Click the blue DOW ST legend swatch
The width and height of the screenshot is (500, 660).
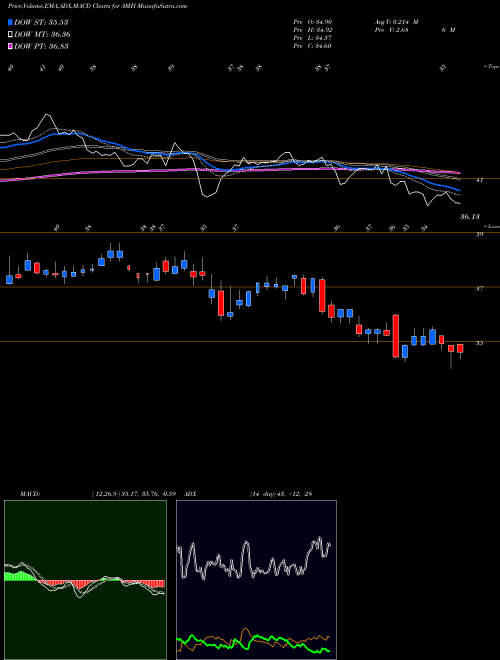pyautogui.click(x=10, y=22)
